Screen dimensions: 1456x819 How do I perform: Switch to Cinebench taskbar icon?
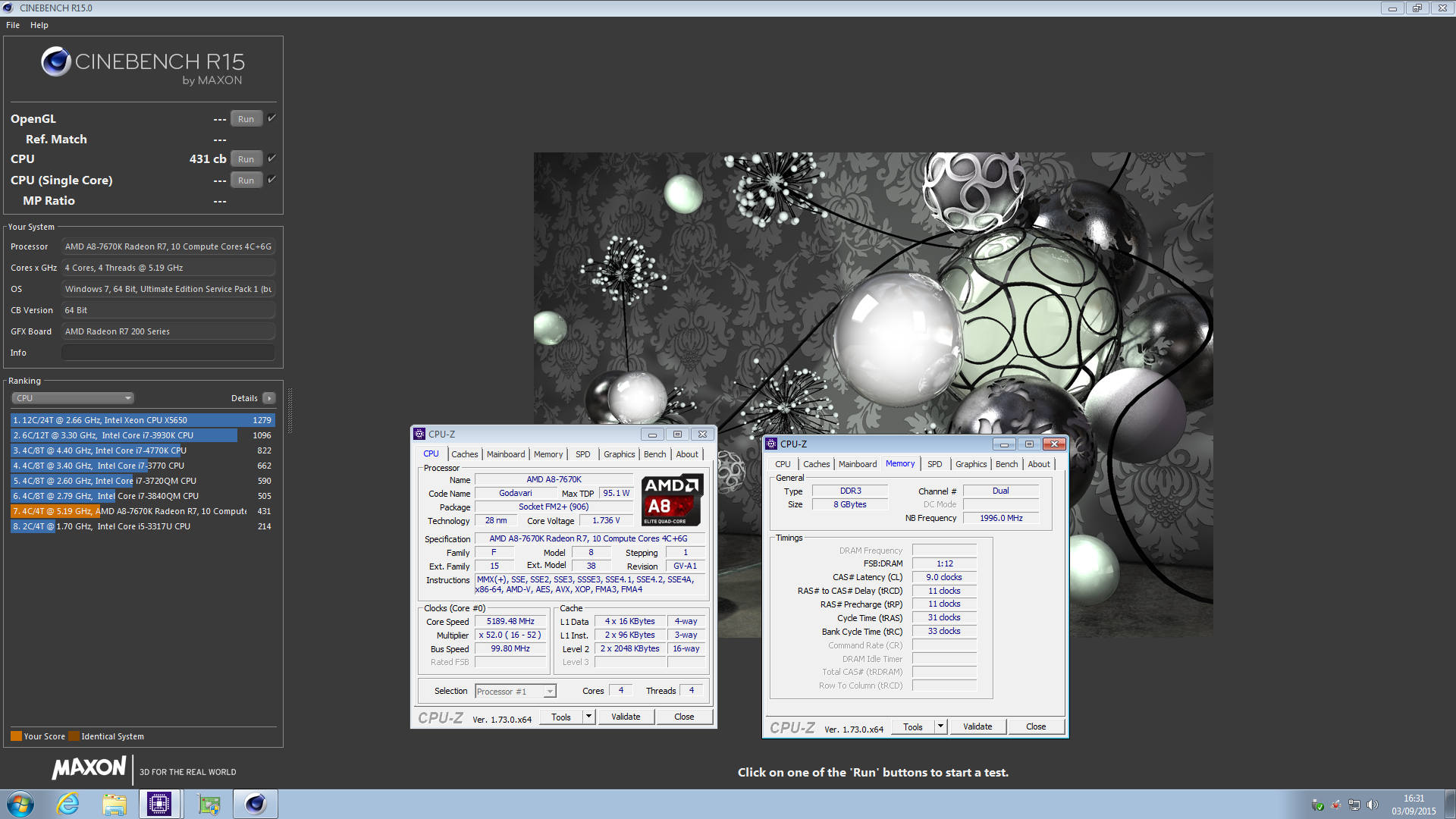pos(256,804)
